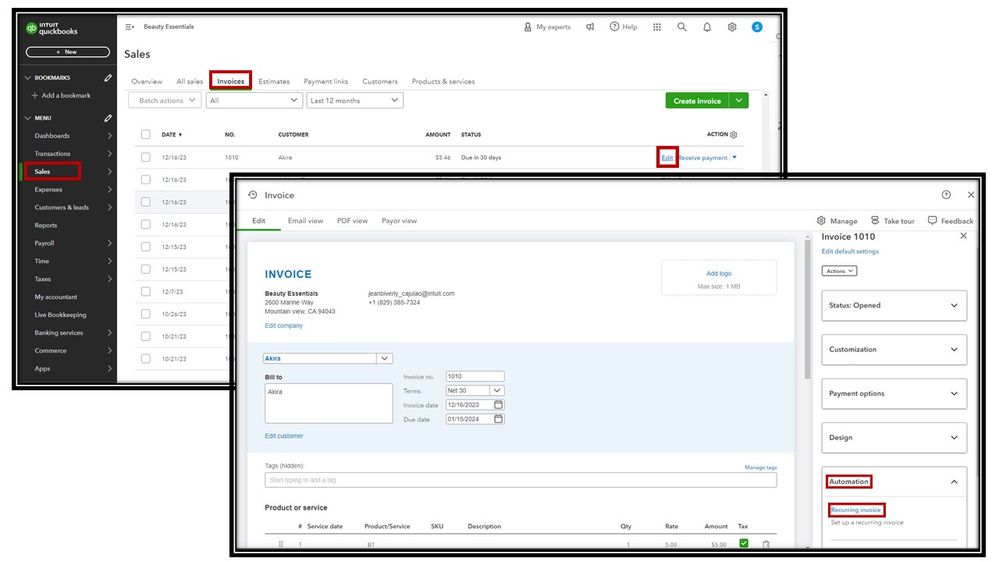Switch to the Invoices tab

pos(231,81)
